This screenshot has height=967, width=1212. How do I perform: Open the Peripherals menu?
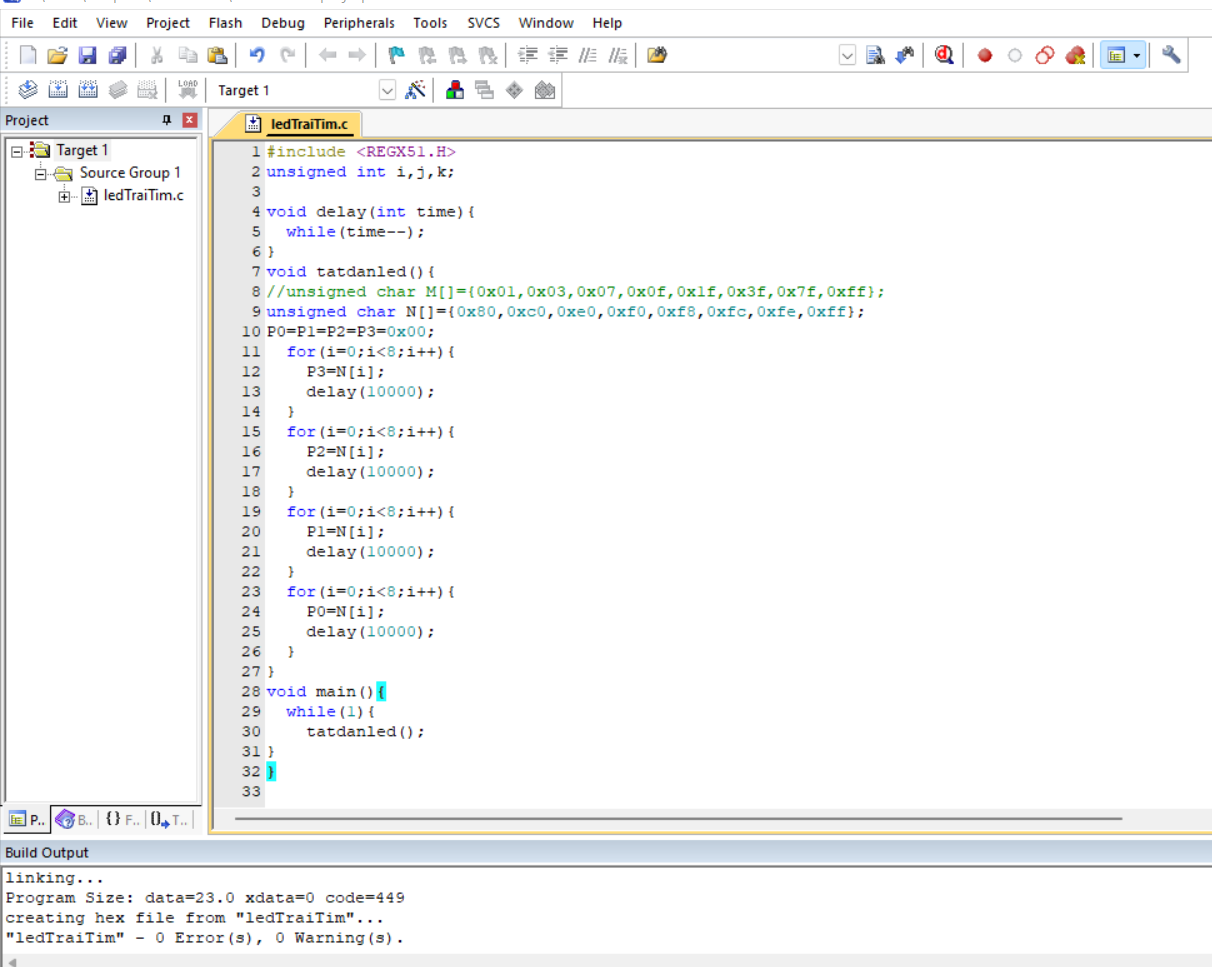pyautogui.click(x=359, y=22)
